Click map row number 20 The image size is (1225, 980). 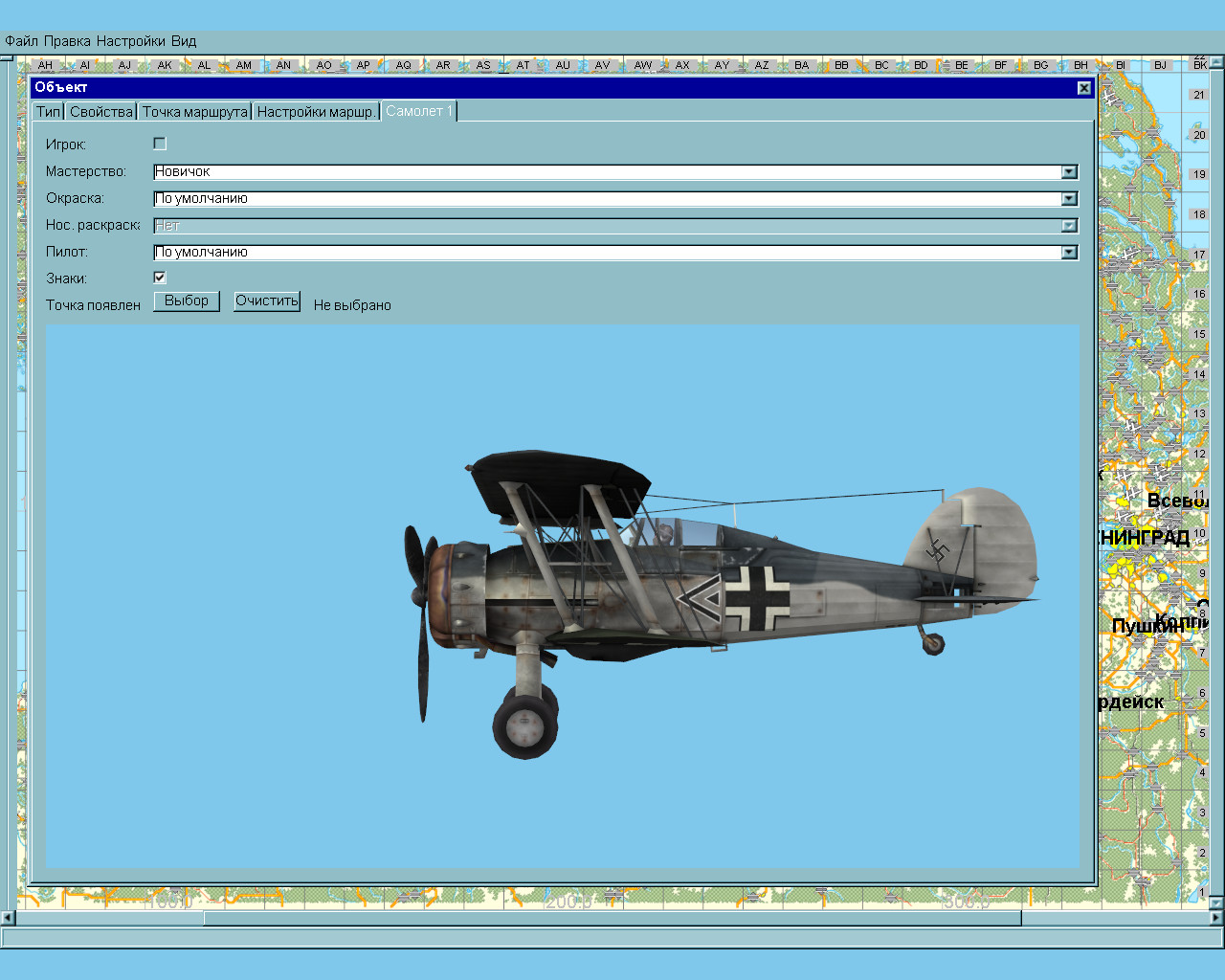pos(1199,135)
